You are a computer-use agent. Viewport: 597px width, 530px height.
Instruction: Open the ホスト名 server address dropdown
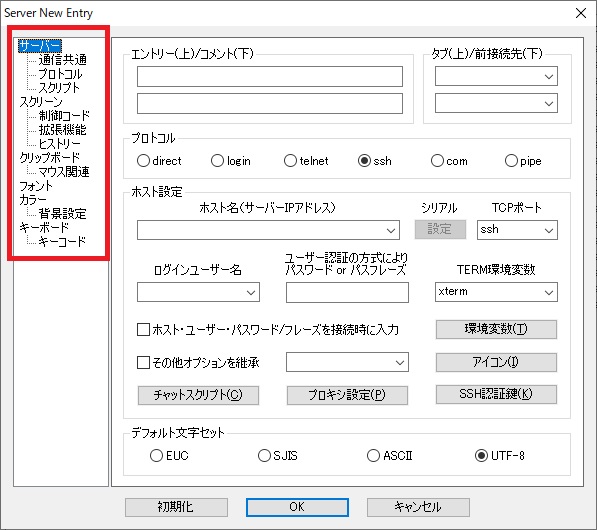coord(268,230)
